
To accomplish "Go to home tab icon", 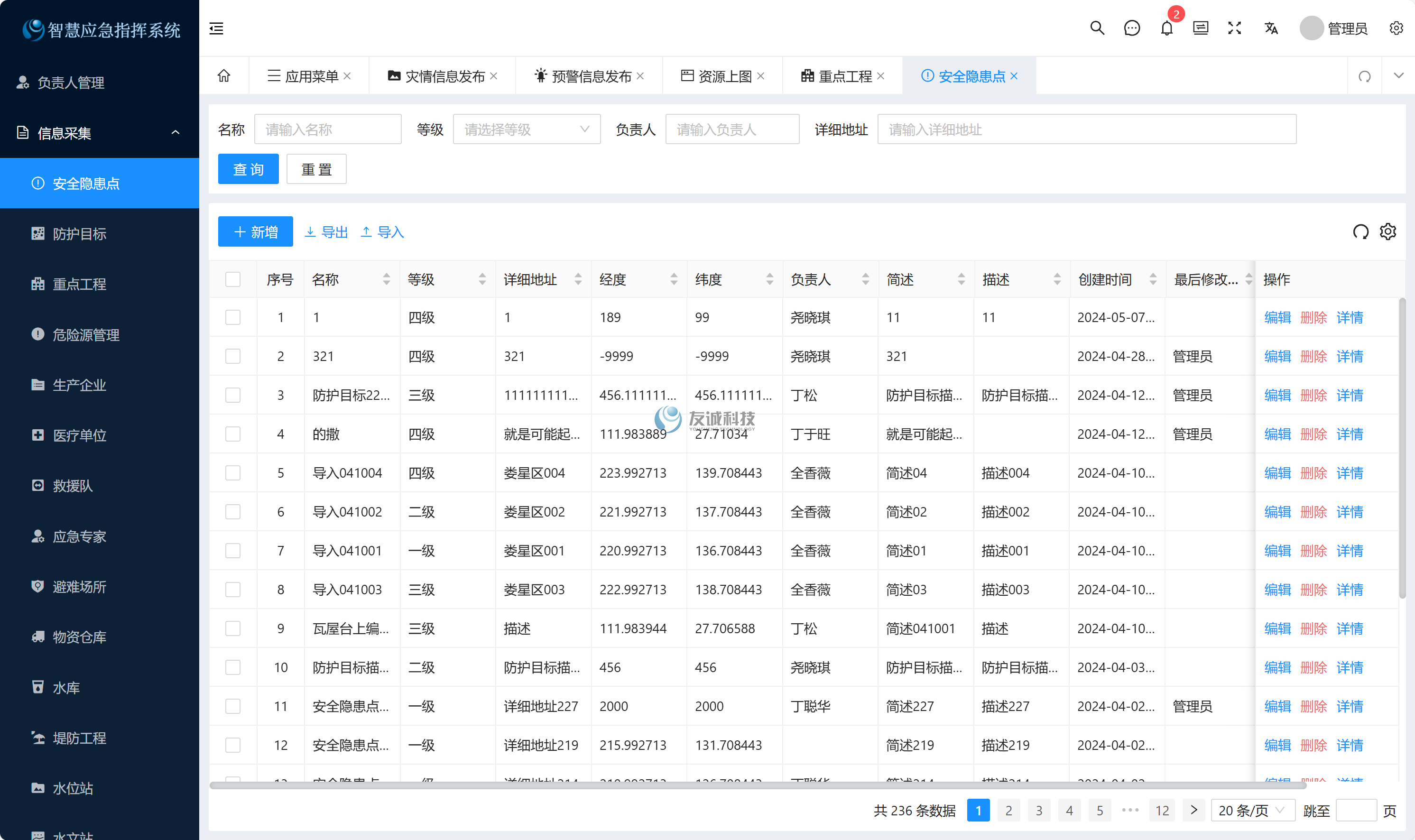I will click(x=224, y=76).
